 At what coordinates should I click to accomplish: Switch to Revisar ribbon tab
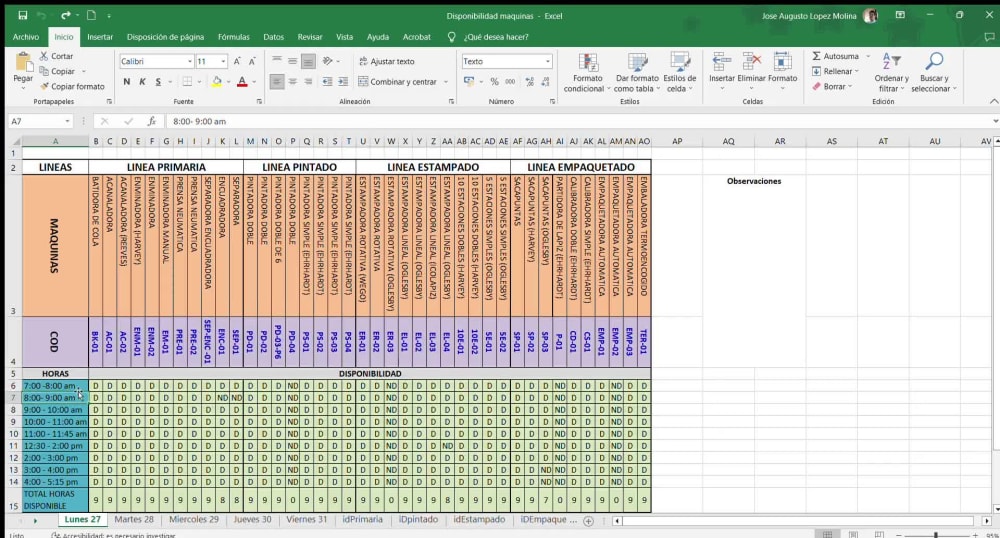(x=310, y=37)
